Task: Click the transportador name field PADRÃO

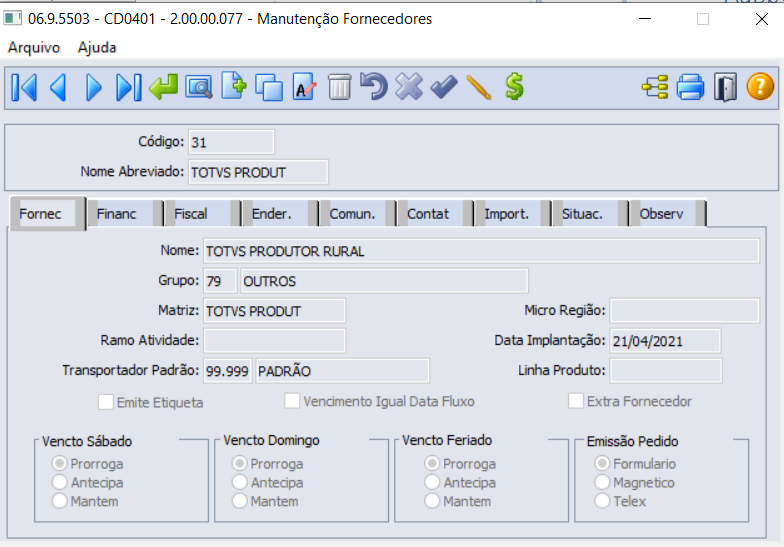Action: click(342, 371)
